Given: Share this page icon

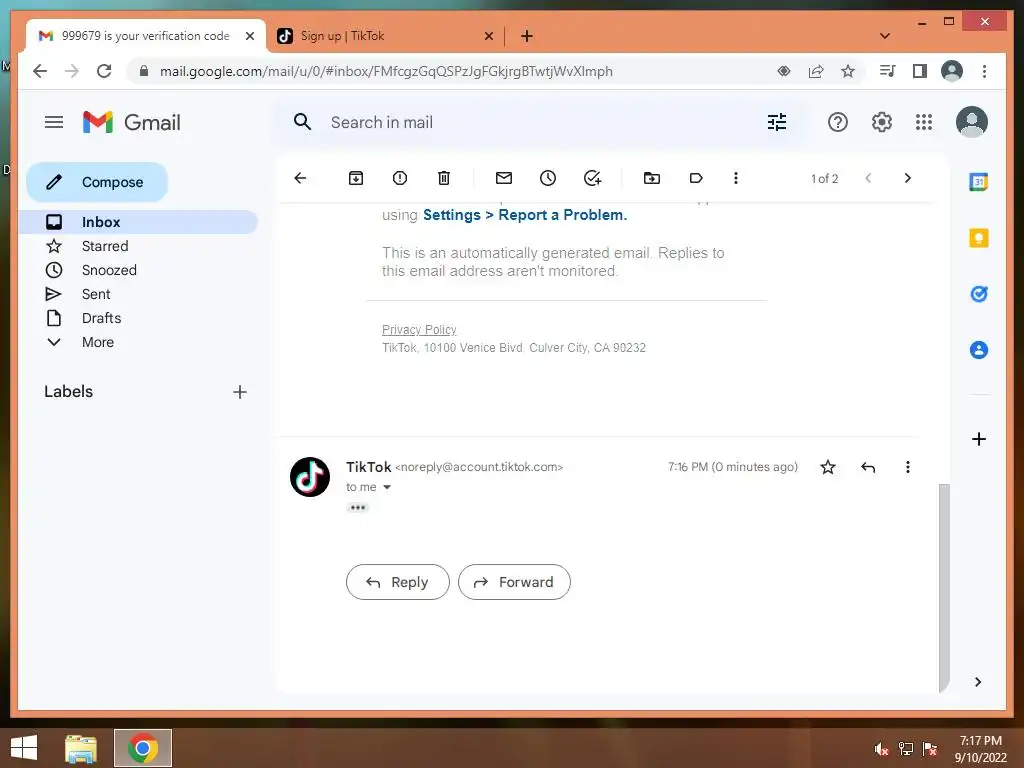Looking at the screenshot, I should click(x=816, y=71).
